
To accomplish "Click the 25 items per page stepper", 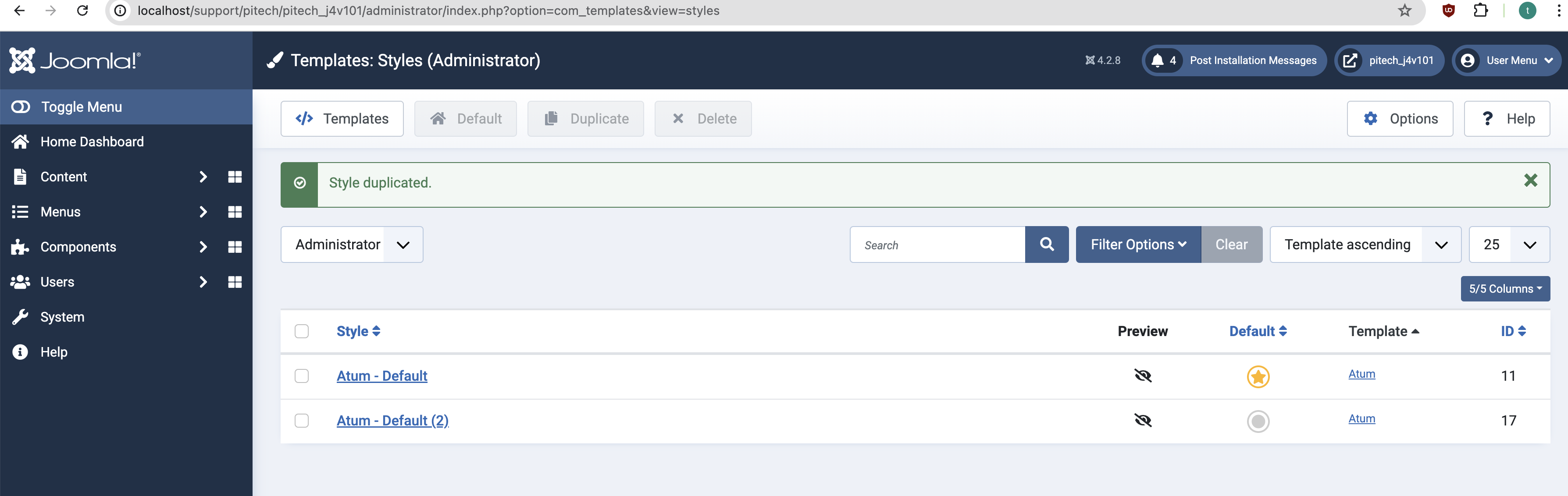I will click(1510, 244).
